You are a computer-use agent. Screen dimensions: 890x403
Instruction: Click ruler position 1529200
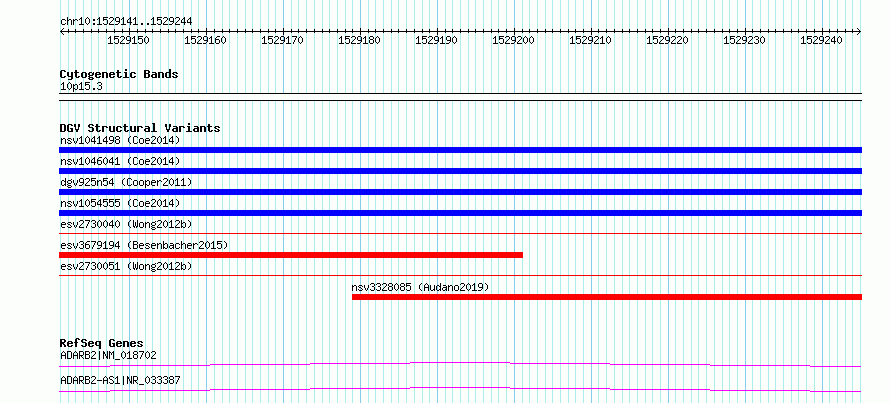tap(513, 40)
